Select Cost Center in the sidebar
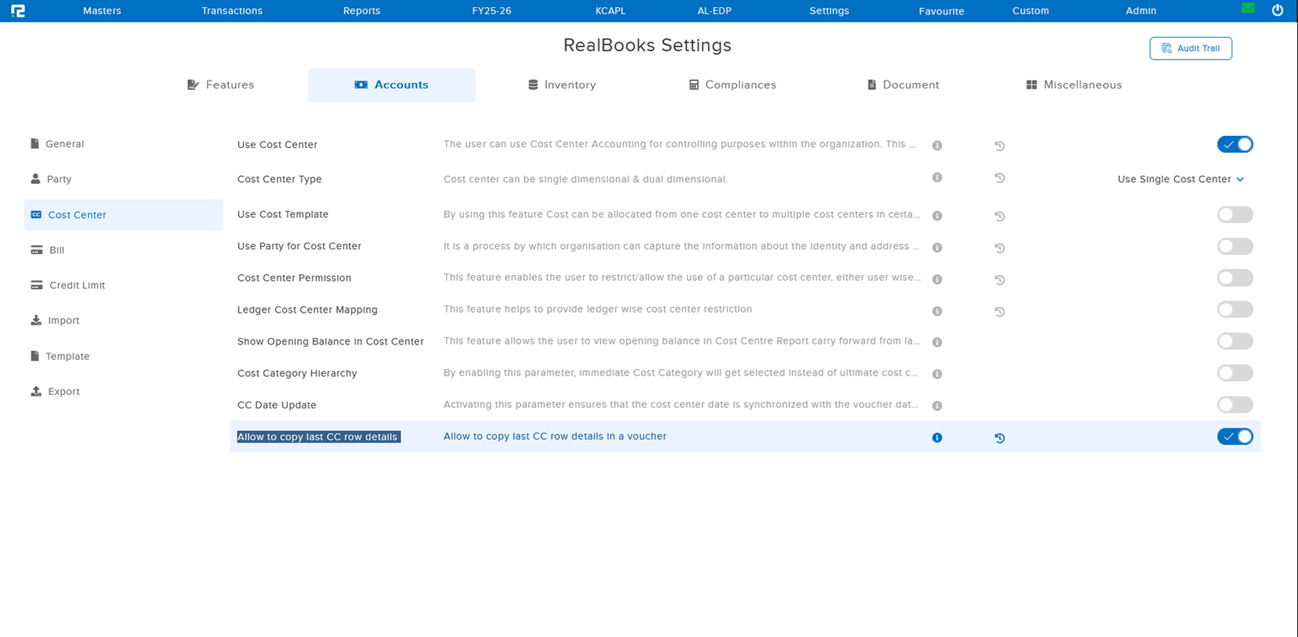The width and height of the screenshot is (1298, 637). (x=123, y=215)
